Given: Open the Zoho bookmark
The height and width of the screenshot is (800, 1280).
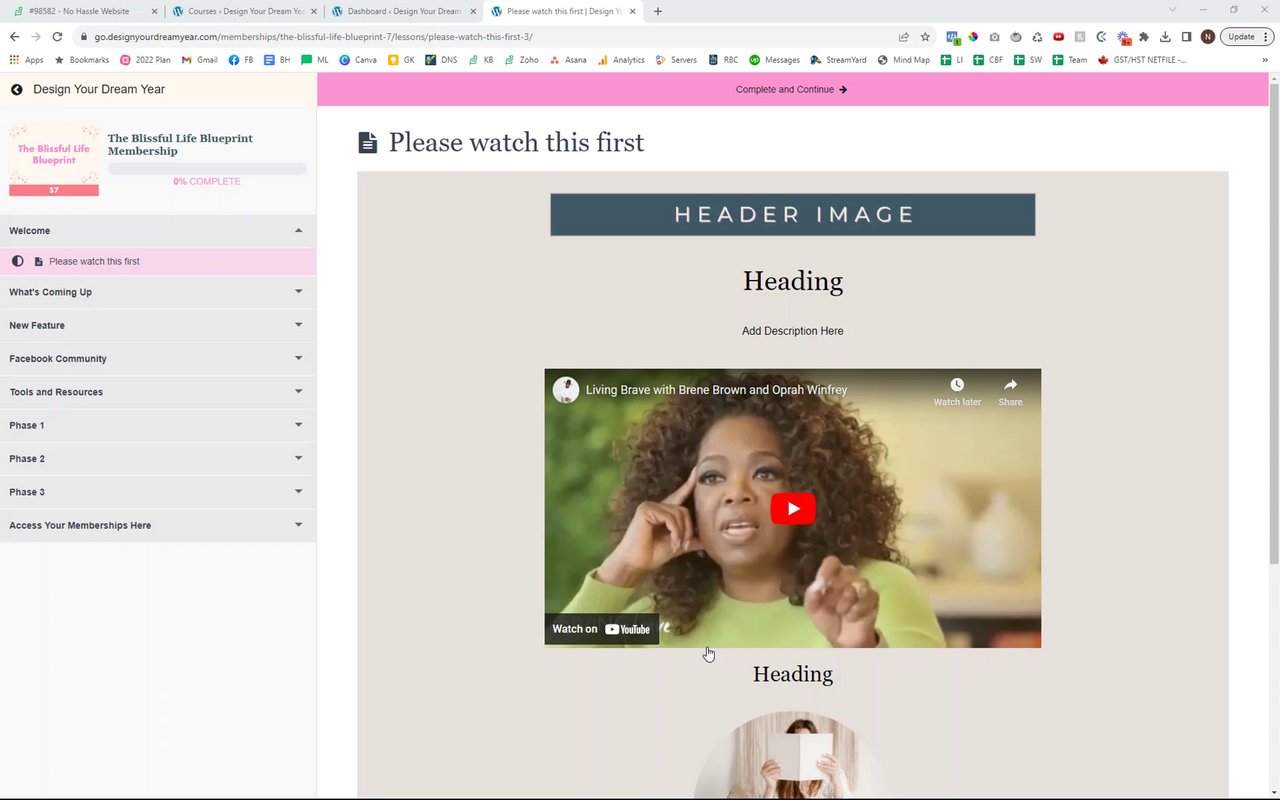Looking at the screenshot, I should (x=522, y=60).
